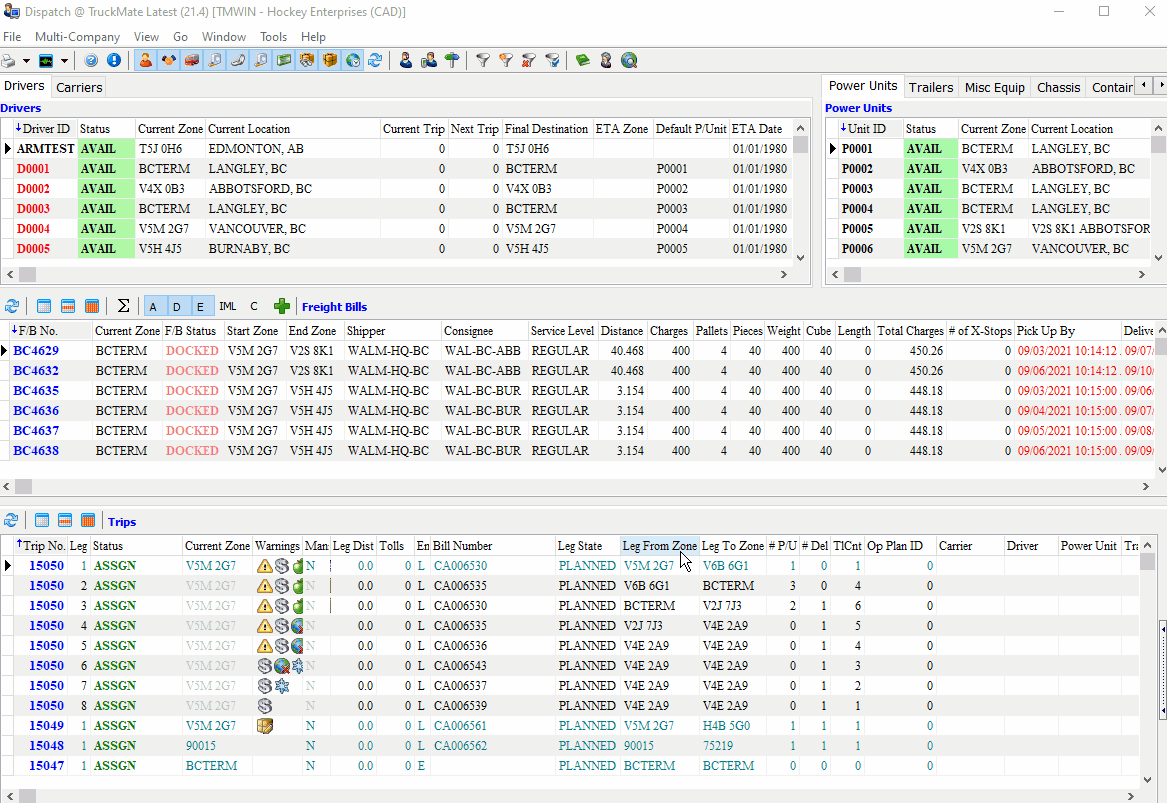Click the green plus icon in Freight Bills toolbar
This screenshot has width=1167, height=803.
pyautogui.click(x=282, y=307)
